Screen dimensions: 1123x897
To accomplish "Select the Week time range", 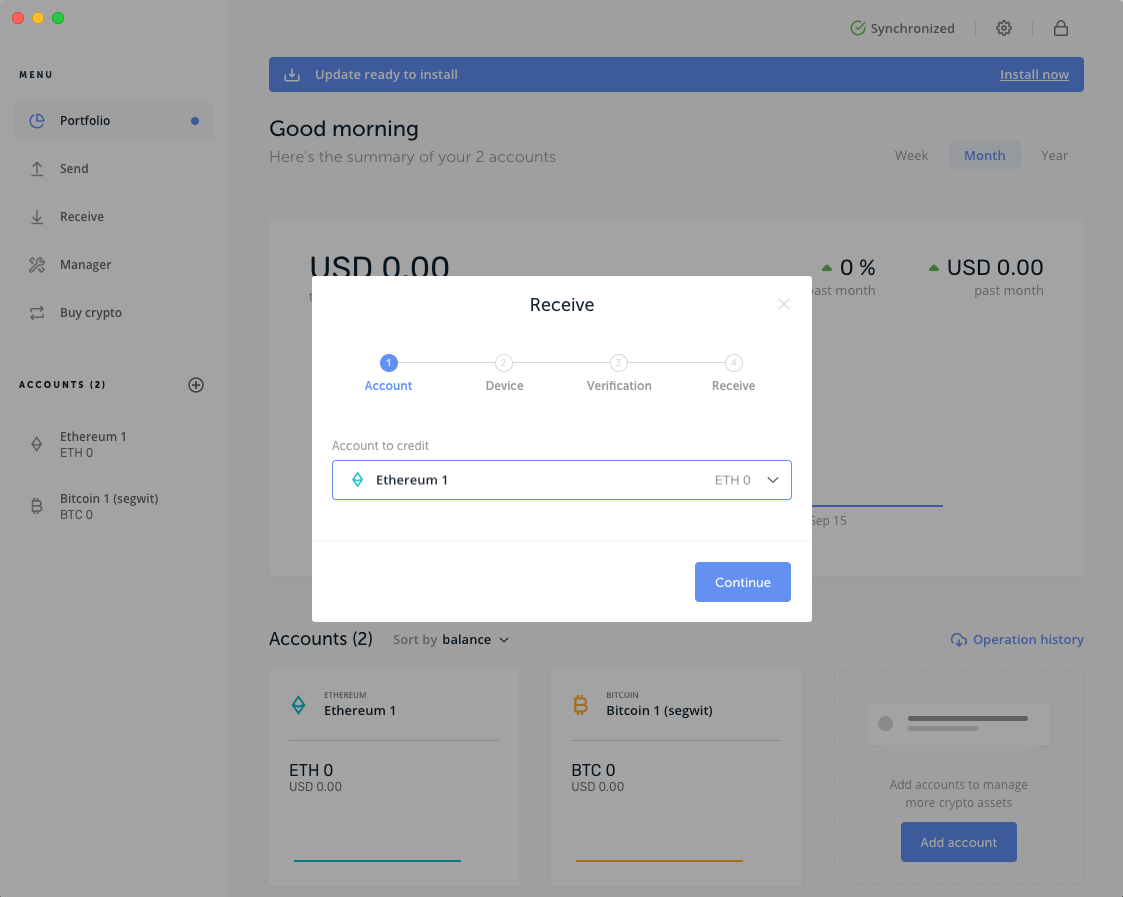I will [911, 155].
